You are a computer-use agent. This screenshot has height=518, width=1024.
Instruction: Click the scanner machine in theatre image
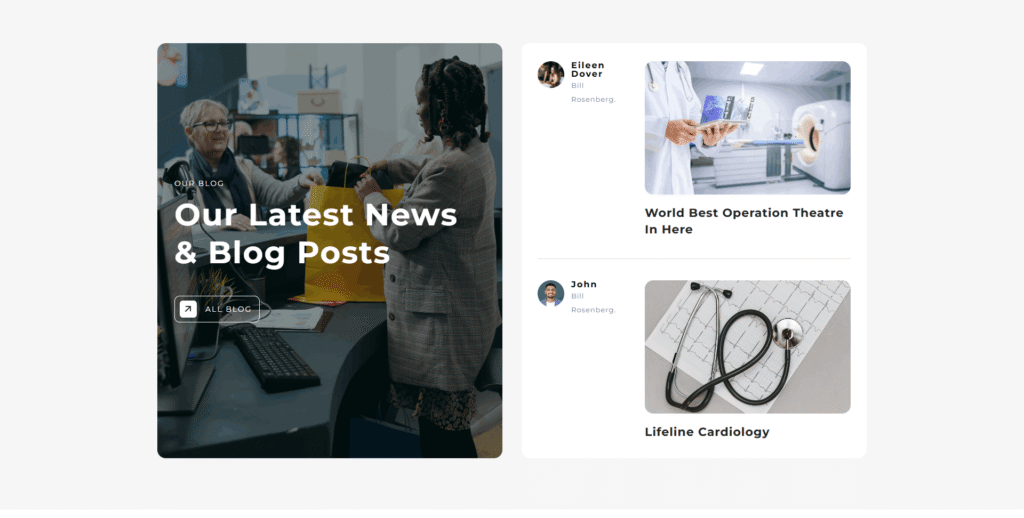[x=821, y=144]
